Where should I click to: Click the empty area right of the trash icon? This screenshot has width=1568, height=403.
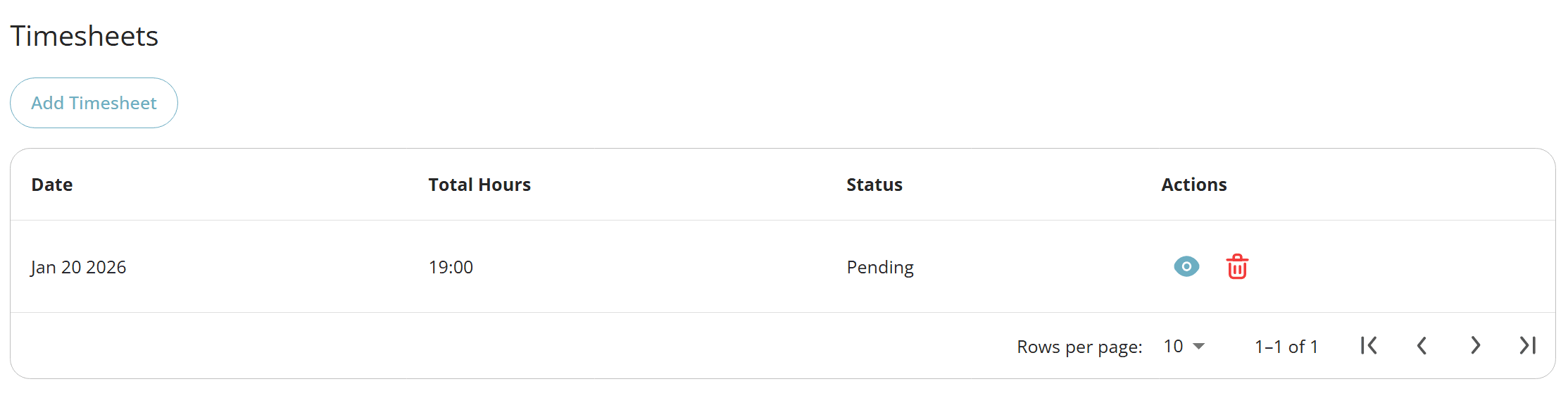1394,267
